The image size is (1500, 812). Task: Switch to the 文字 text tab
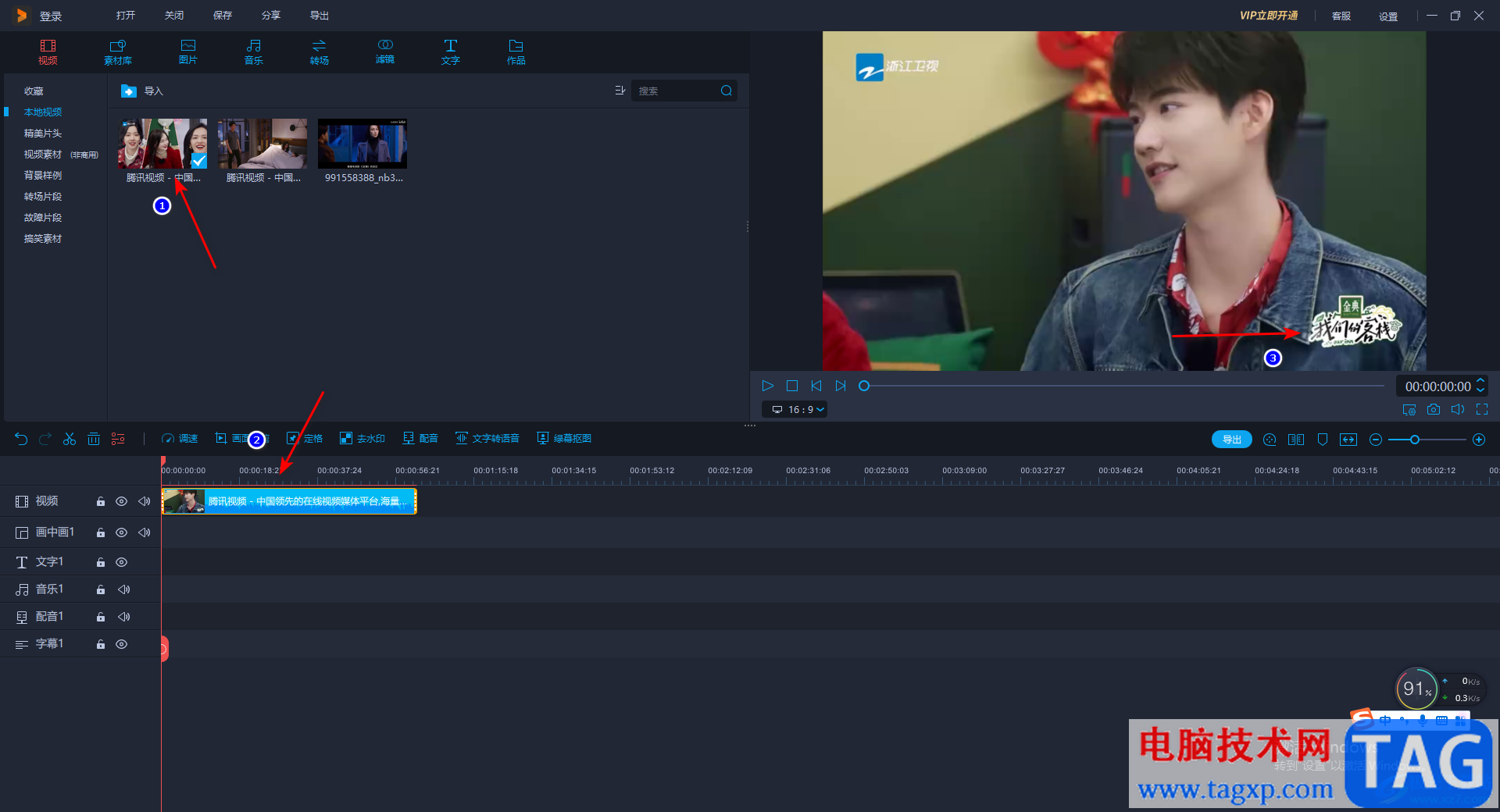point(451,52)
